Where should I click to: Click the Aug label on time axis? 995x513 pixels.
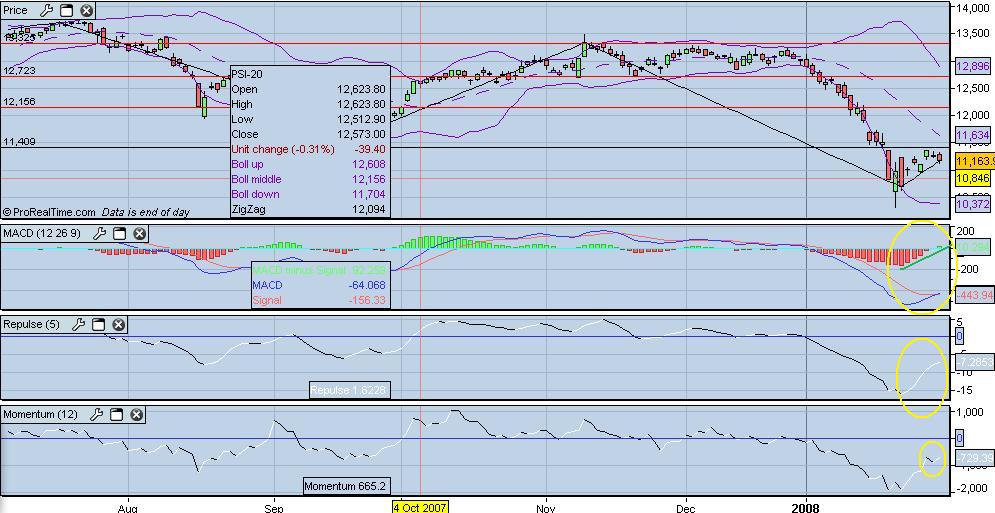(128, 508)
